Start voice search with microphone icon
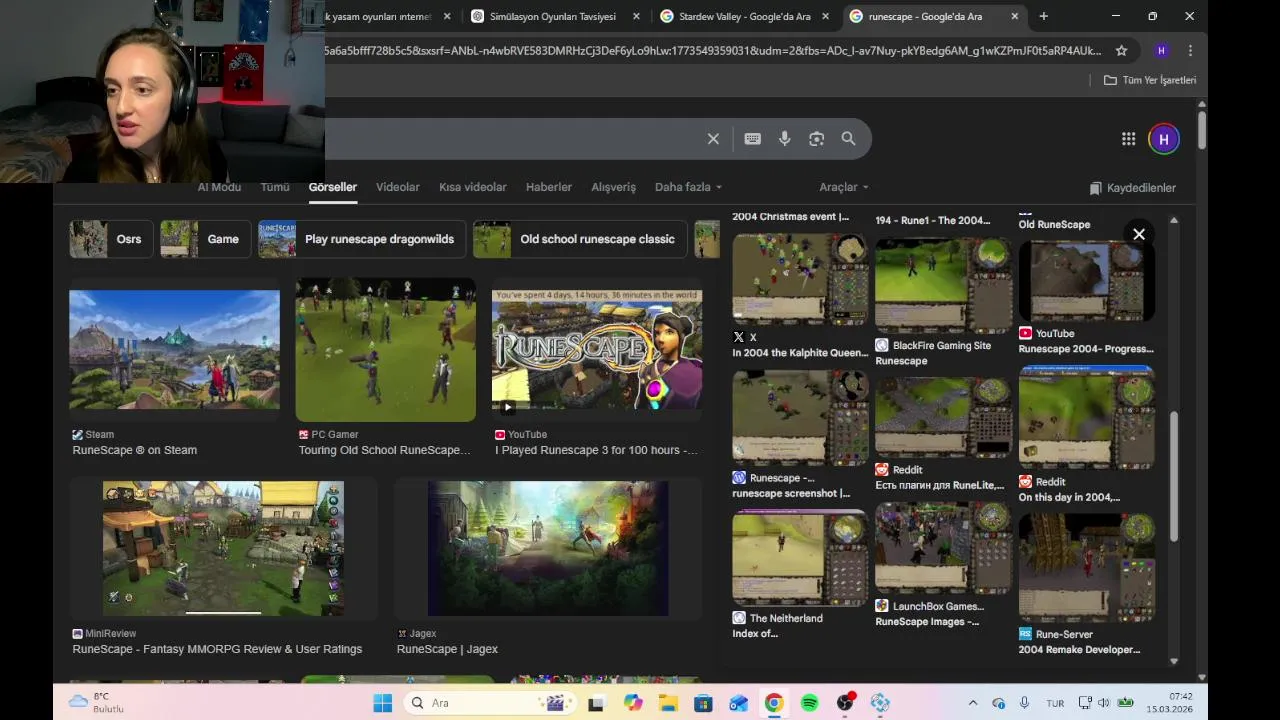Viewport: 1280px width, 720px height. click(785, 139)
